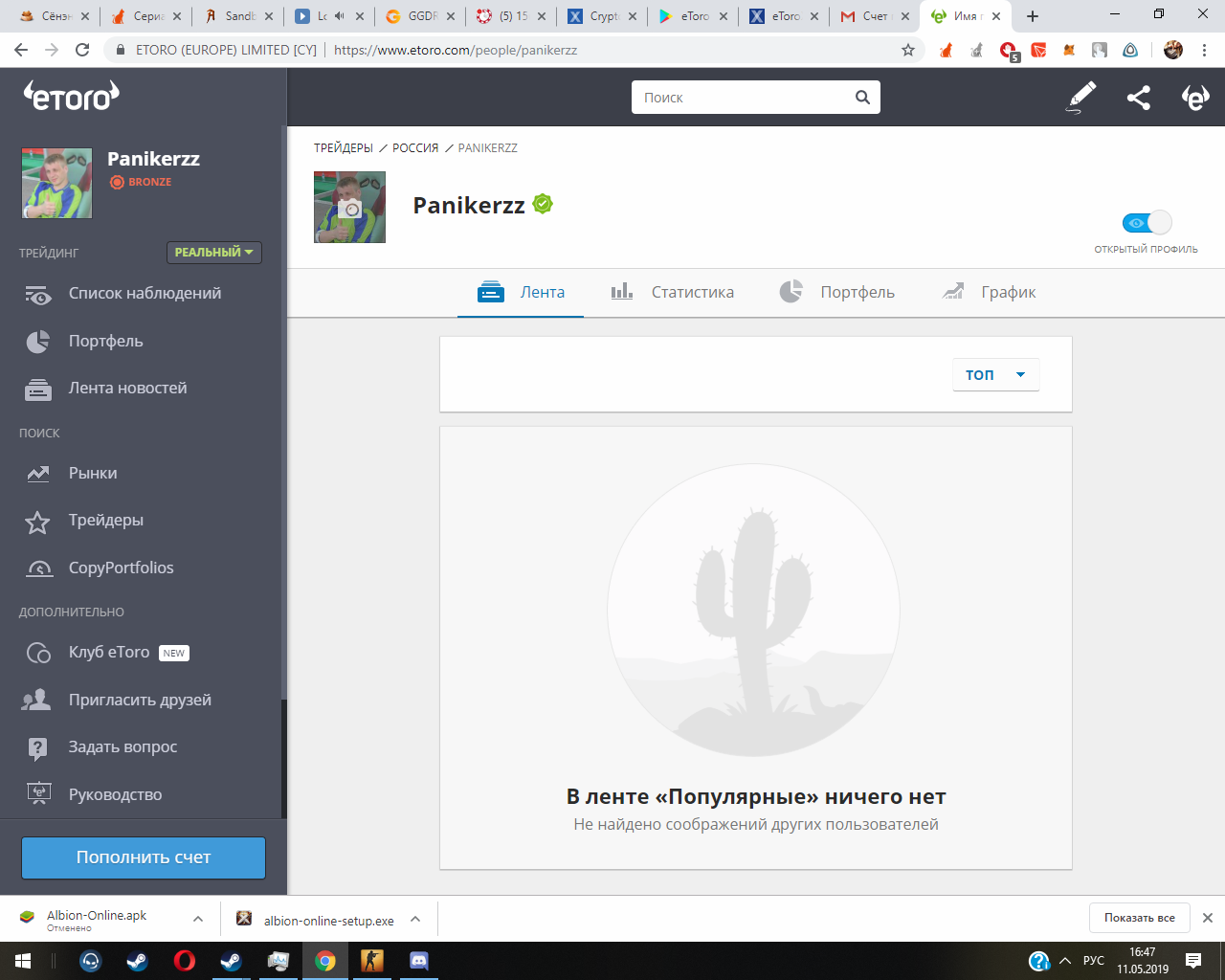Open the notification center in the taskbar
Image resolution: width=1225 pixels, height=980 pixels.
tap(1193, 961)
